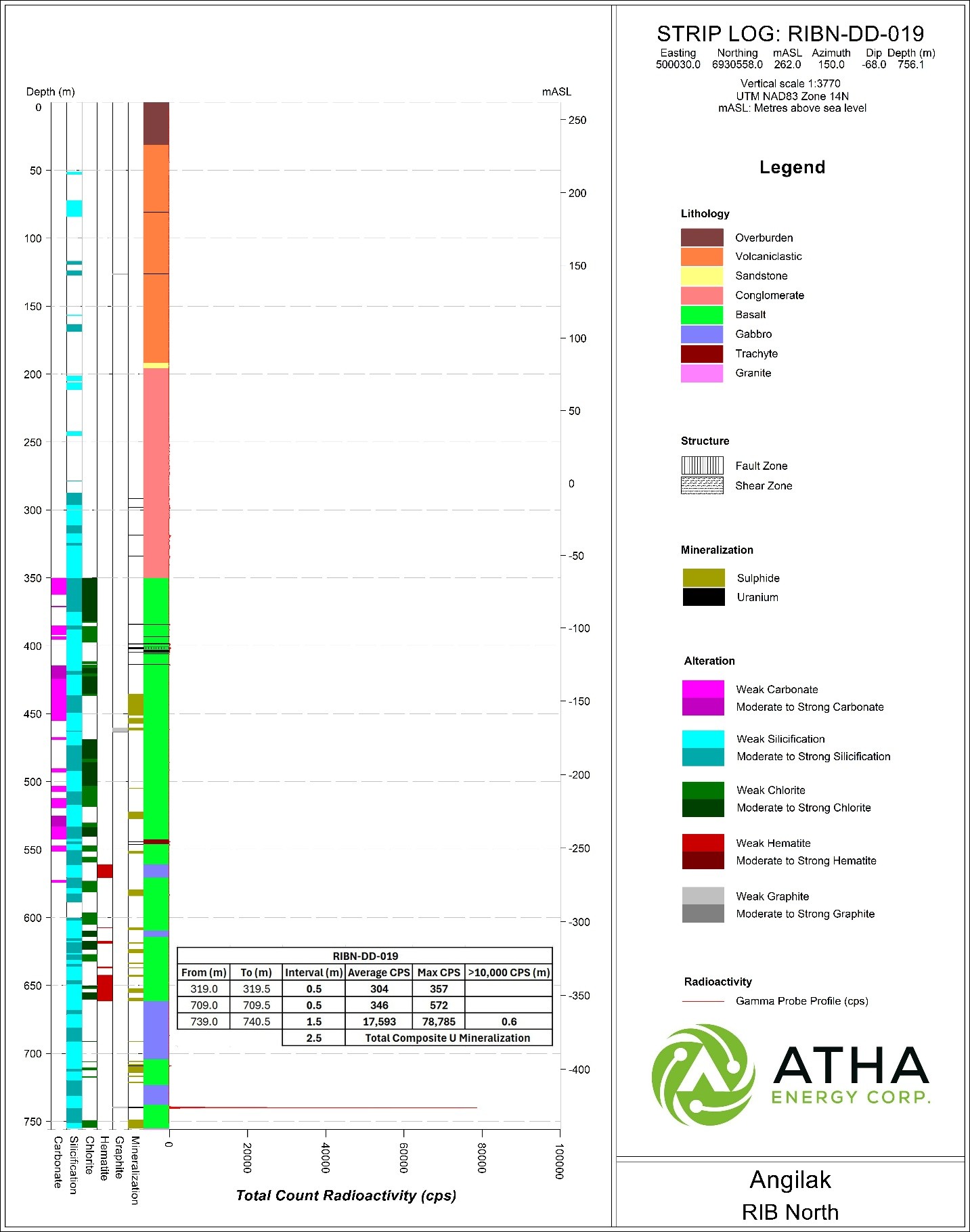Screen dimensions: 970x1232
Task: Select the Trachyte dark red swatch
Action: 702,354
